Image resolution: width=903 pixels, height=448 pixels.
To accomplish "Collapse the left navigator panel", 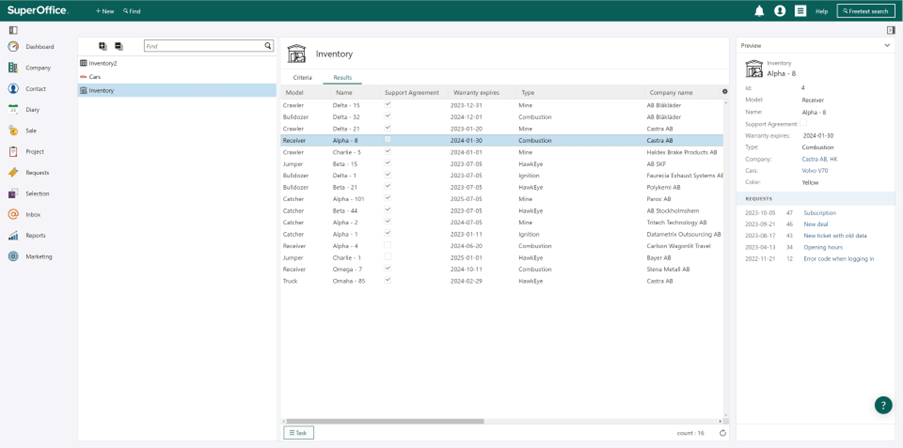I will [x=13, y=30].
